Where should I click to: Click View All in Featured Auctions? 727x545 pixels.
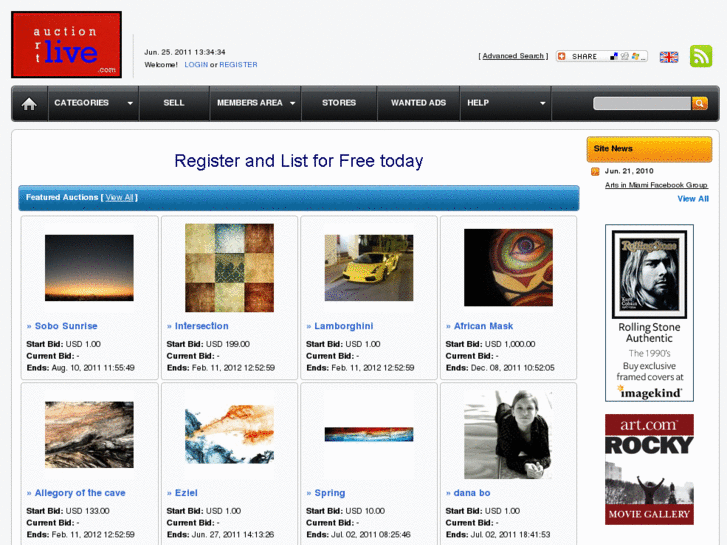pos(119,197)
